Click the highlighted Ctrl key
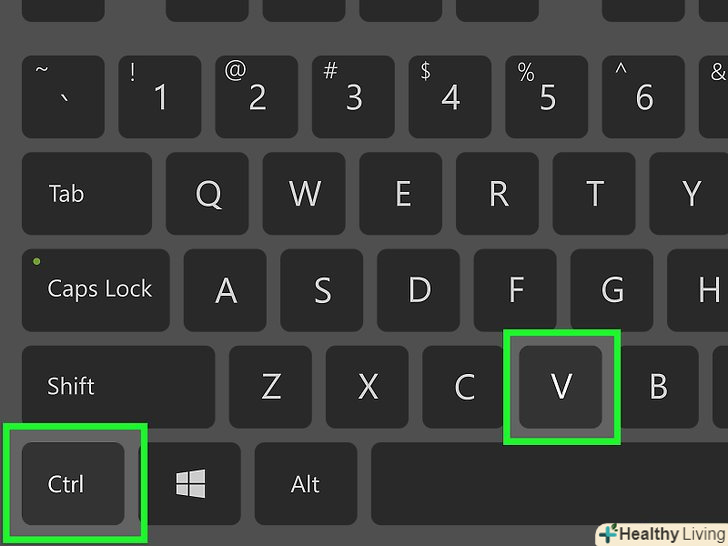Viewport: 728px width, 546px height. click(73, 483)
